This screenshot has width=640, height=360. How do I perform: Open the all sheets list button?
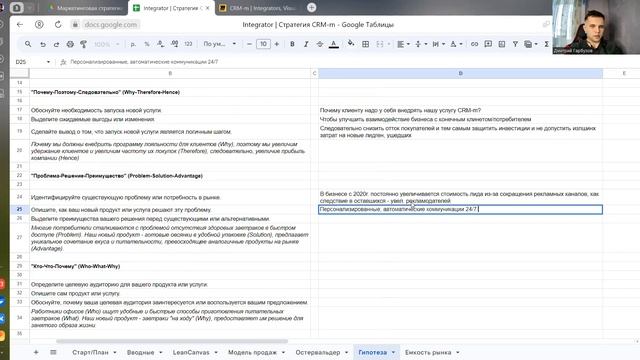[53, 352]
